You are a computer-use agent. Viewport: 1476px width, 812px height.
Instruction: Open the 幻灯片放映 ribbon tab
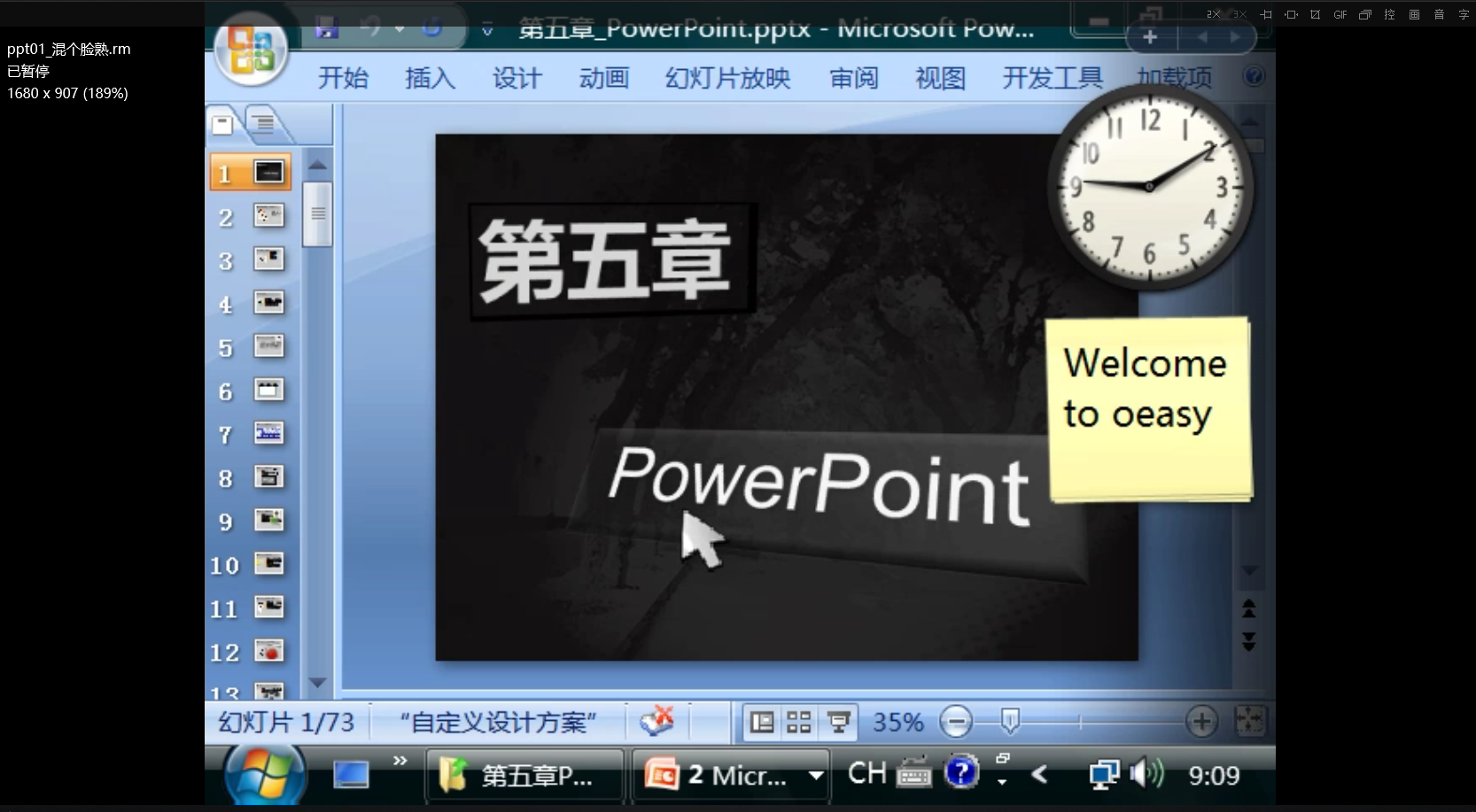(727, 78)
